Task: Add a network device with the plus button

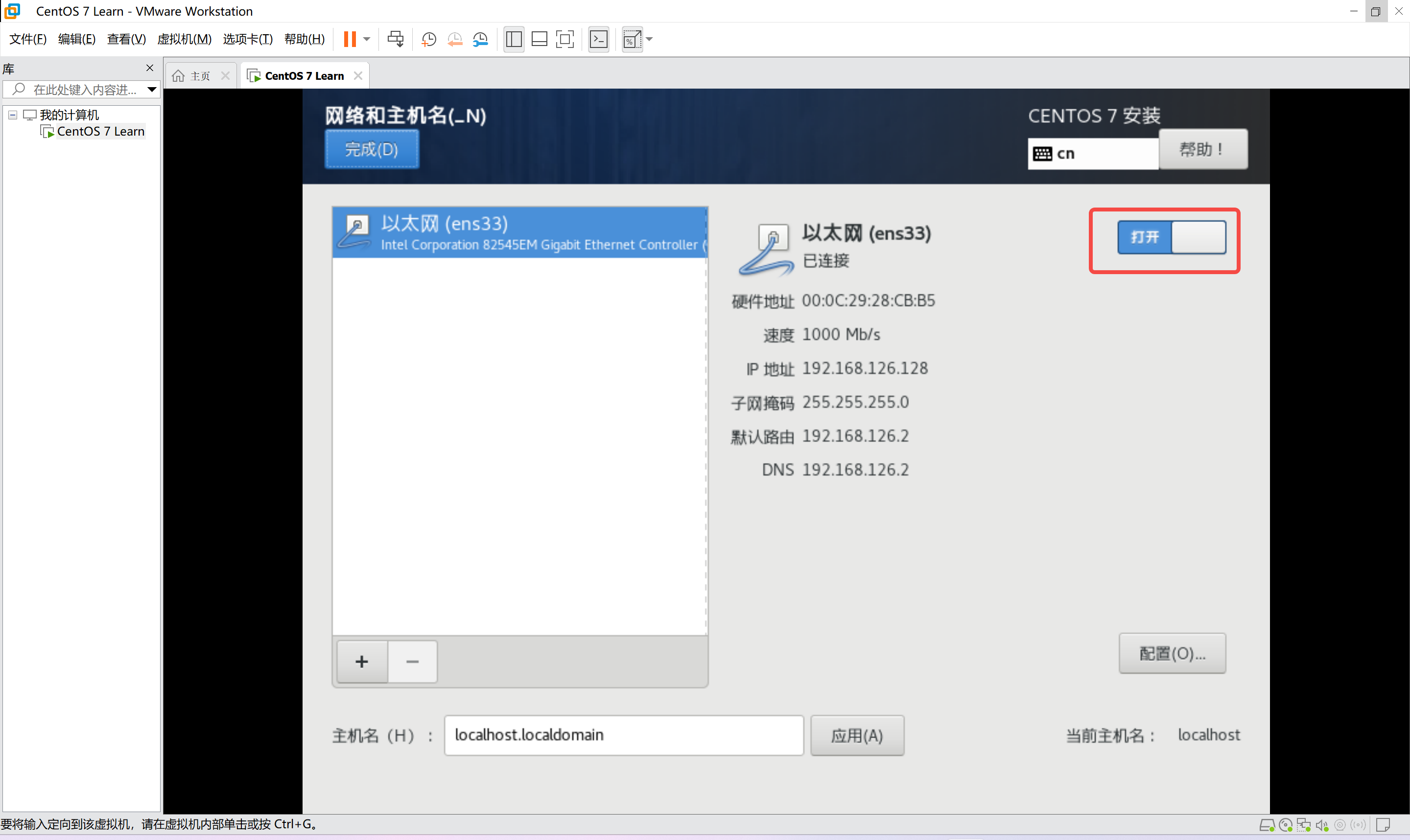Action: click(x=362, y=661)
